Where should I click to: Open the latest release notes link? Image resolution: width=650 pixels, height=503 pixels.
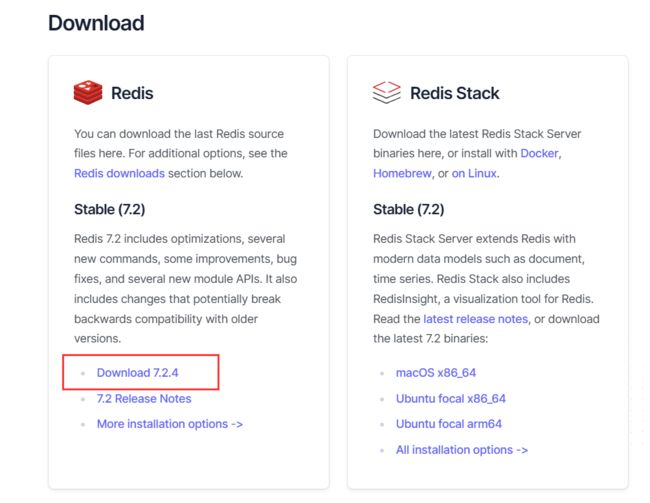[x=475, y=319]
